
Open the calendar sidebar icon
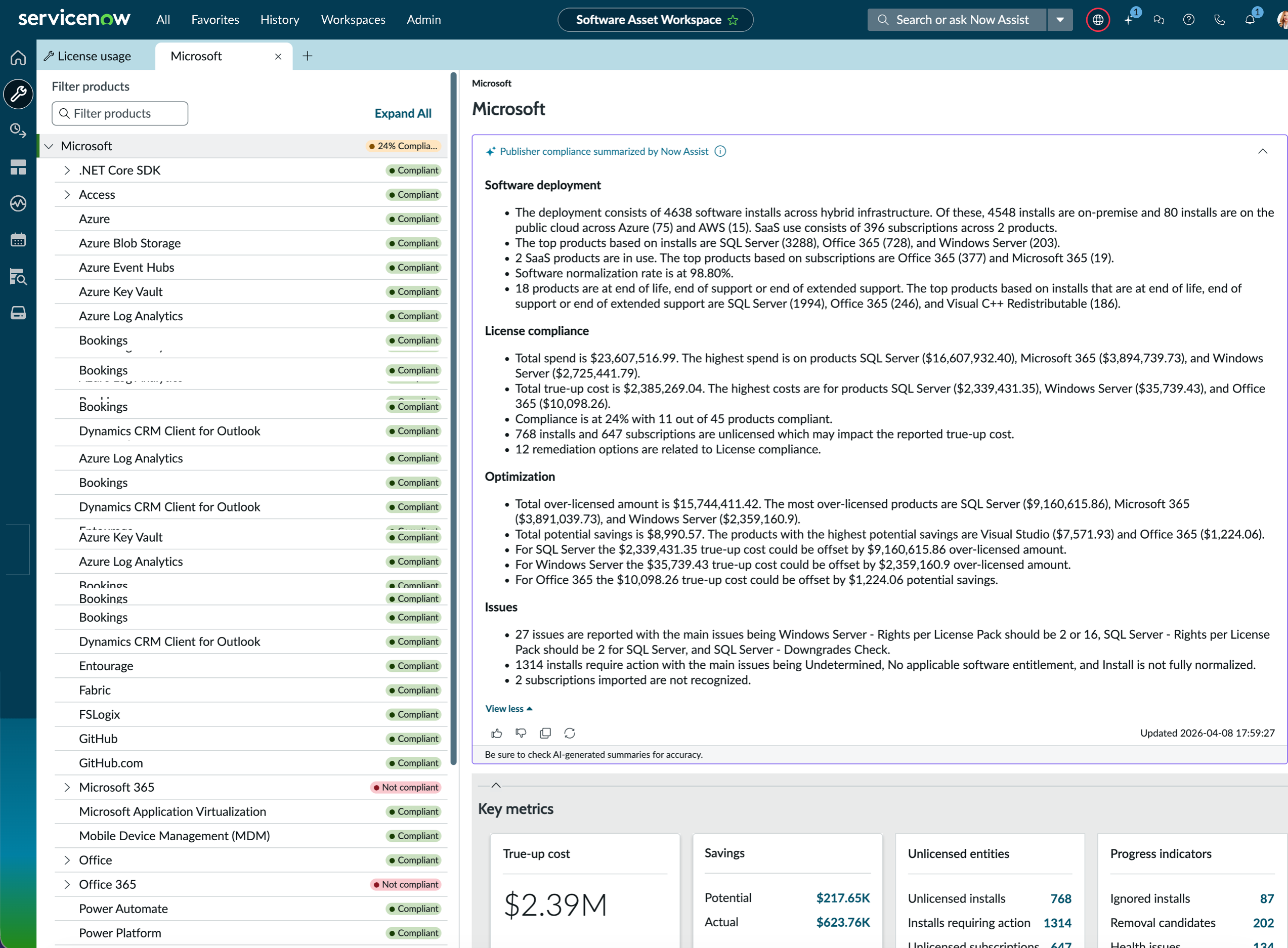18,240
